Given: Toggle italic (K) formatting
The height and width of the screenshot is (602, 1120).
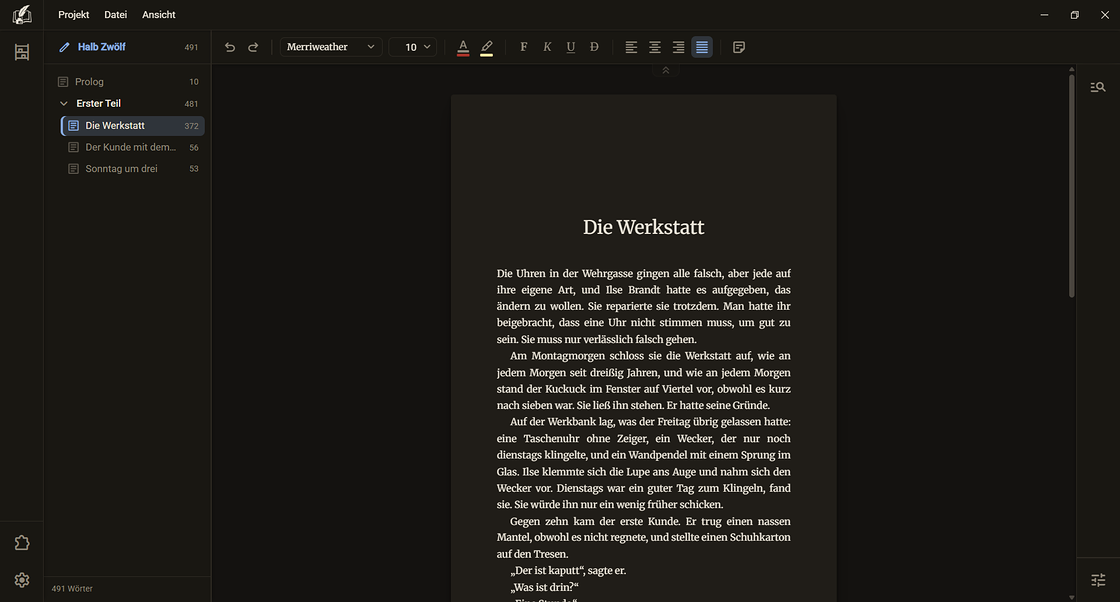Looking at the screenshot, I should point(547,47).
